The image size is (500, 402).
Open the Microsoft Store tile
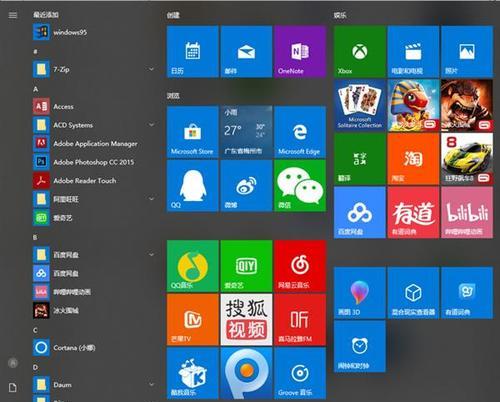pos(193,132)
